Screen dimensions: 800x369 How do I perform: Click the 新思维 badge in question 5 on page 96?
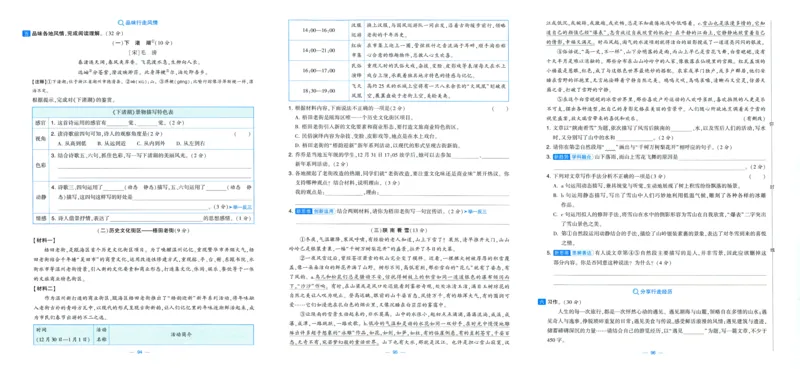click(561, 252)
